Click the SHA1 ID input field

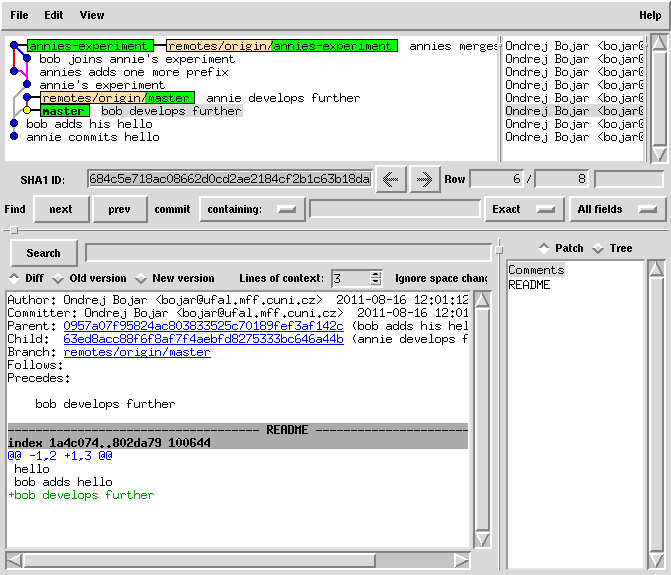(x=229, y=179)
